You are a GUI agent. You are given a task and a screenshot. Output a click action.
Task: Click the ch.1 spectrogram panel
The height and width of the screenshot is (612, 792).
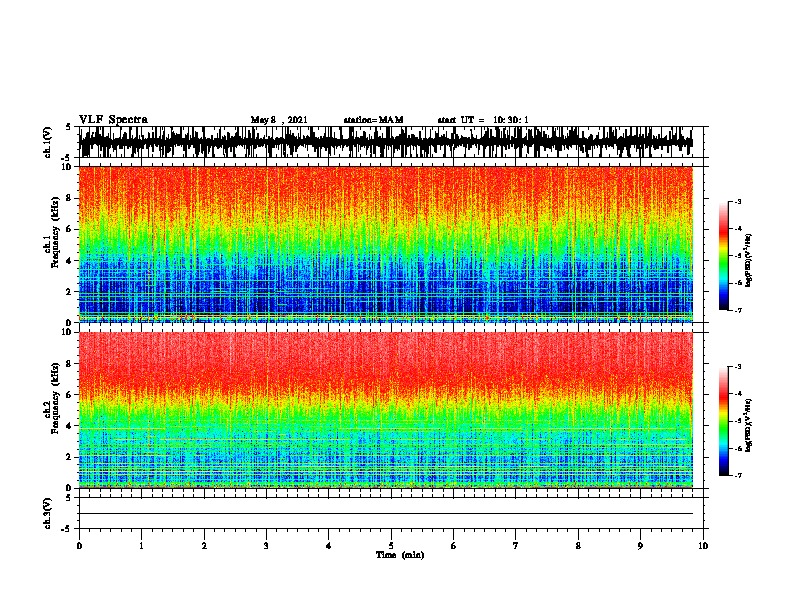click(x=386, y=244)
